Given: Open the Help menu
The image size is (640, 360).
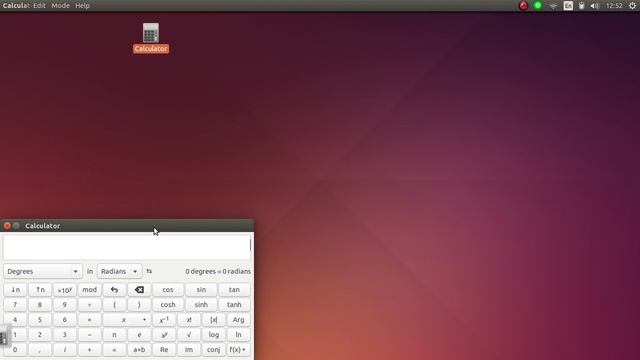Looking at the screenshot, I should [x=82, y=6].
